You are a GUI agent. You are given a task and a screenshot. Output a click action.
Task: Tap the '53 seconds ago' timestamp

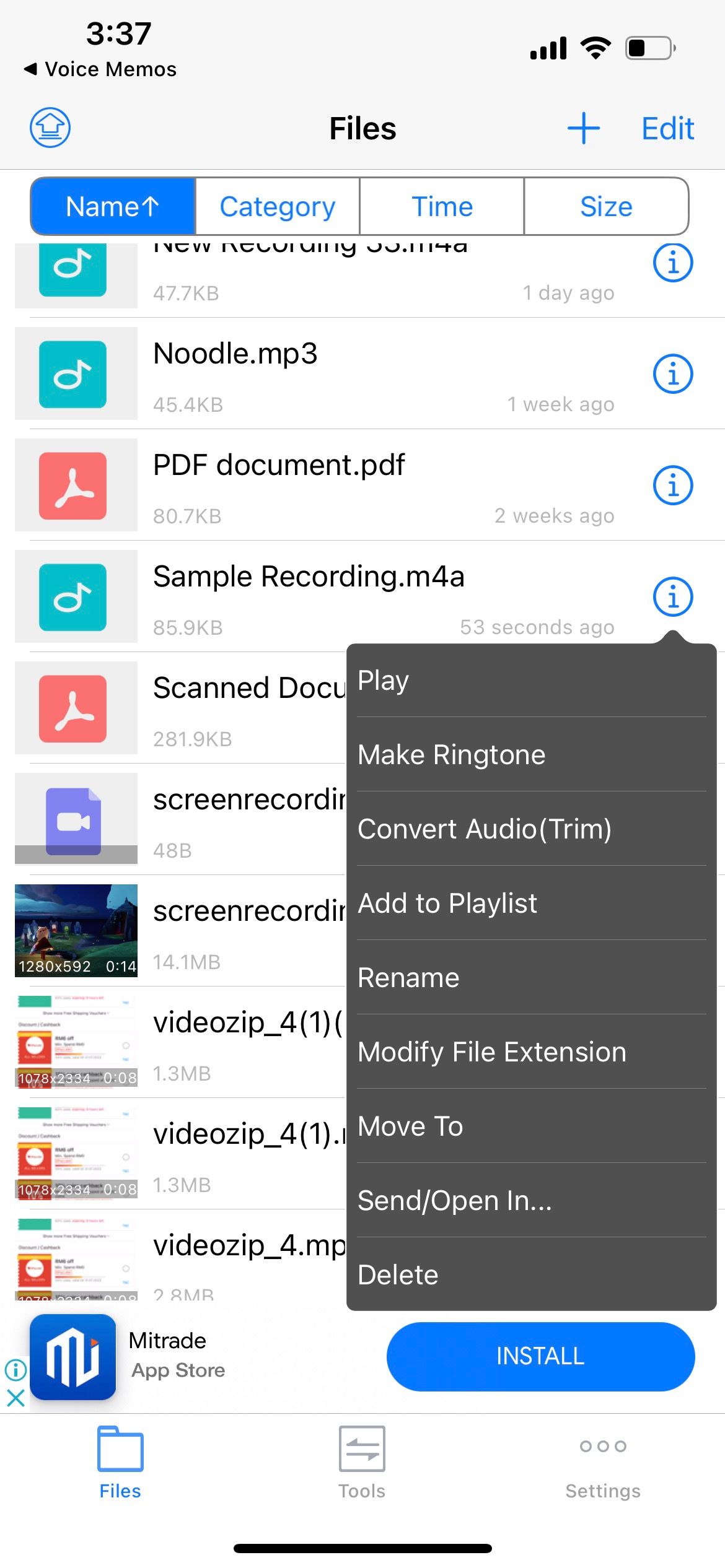(537, 627)
